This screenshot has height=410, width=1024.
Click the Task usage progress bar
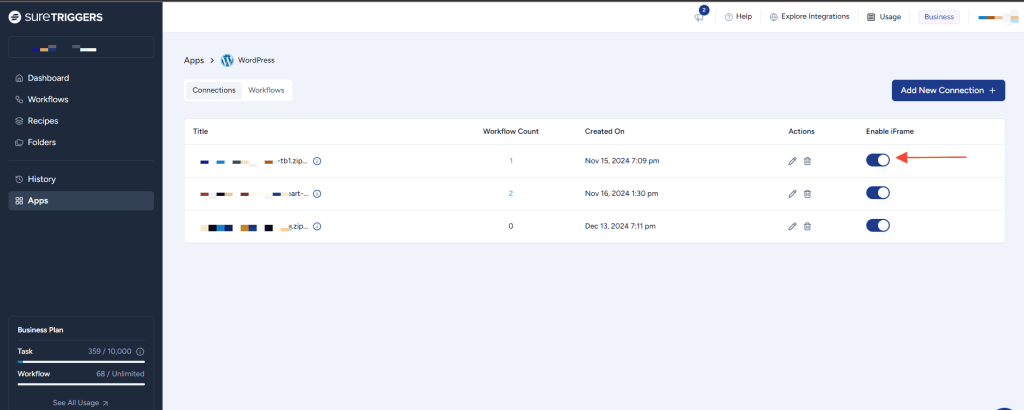click(x=81, y=362)
